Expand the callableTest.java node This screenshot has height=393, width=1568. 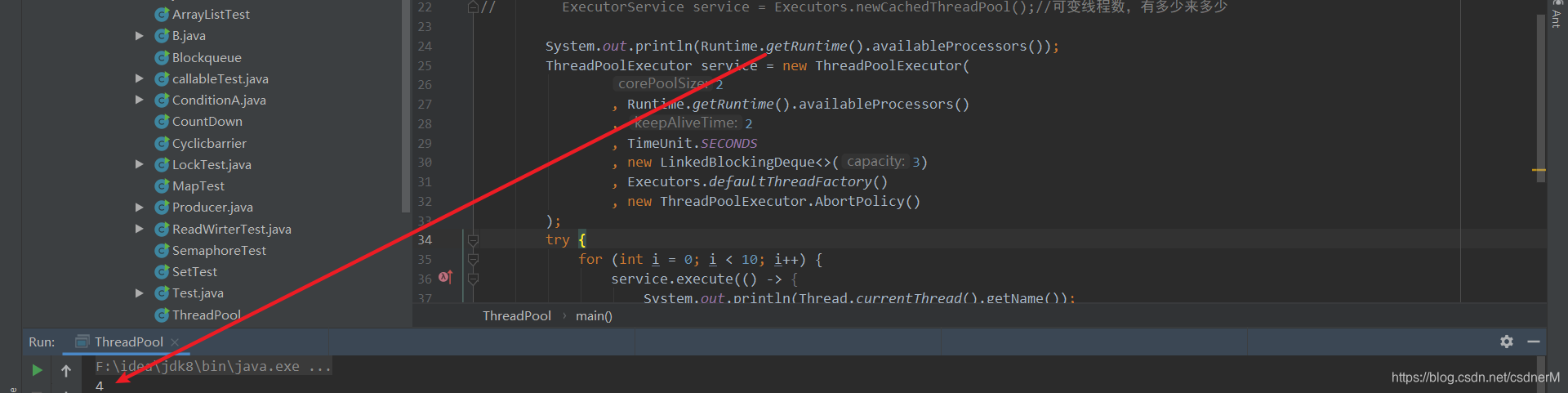(x=139, y=78)
